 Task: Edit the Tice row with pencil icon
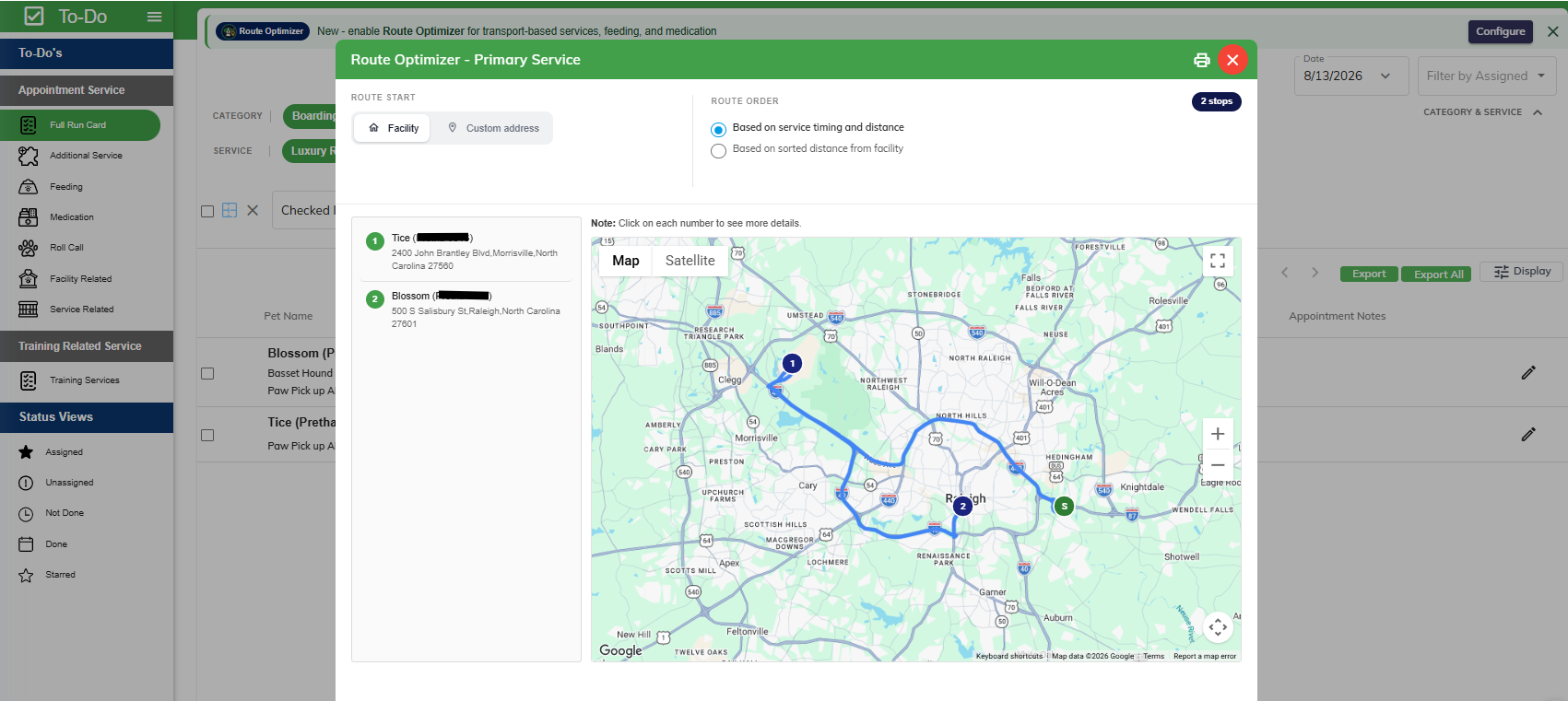click(1528, 434)
